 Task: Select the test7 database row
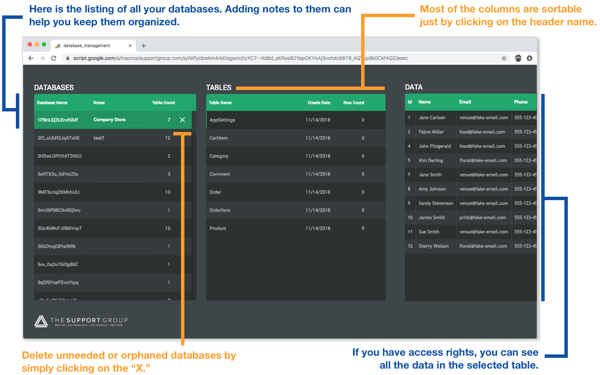click(x=108, y=138)
